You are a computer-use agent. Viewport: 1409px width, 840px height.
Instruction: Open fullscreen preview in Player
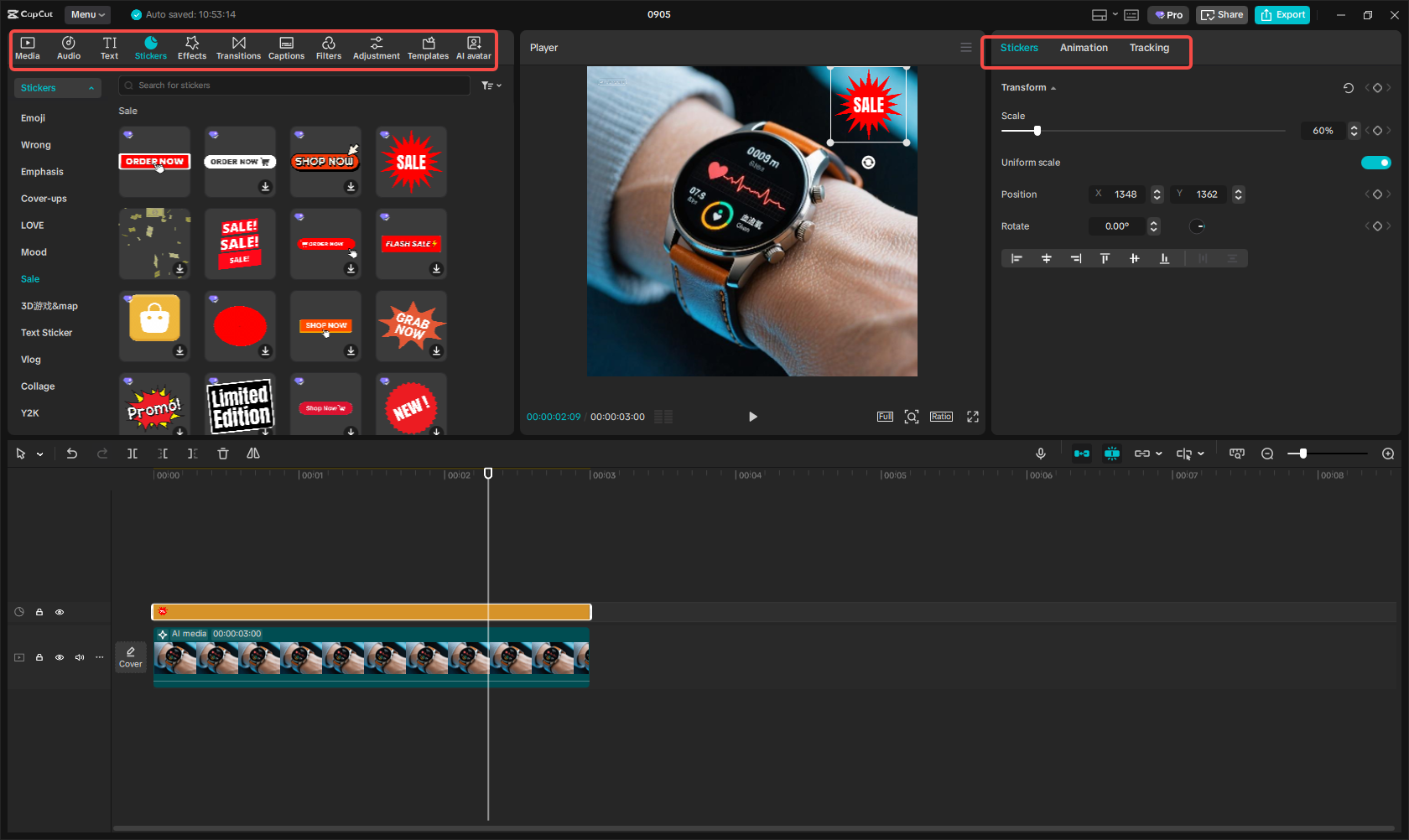[x=973, y=417]
